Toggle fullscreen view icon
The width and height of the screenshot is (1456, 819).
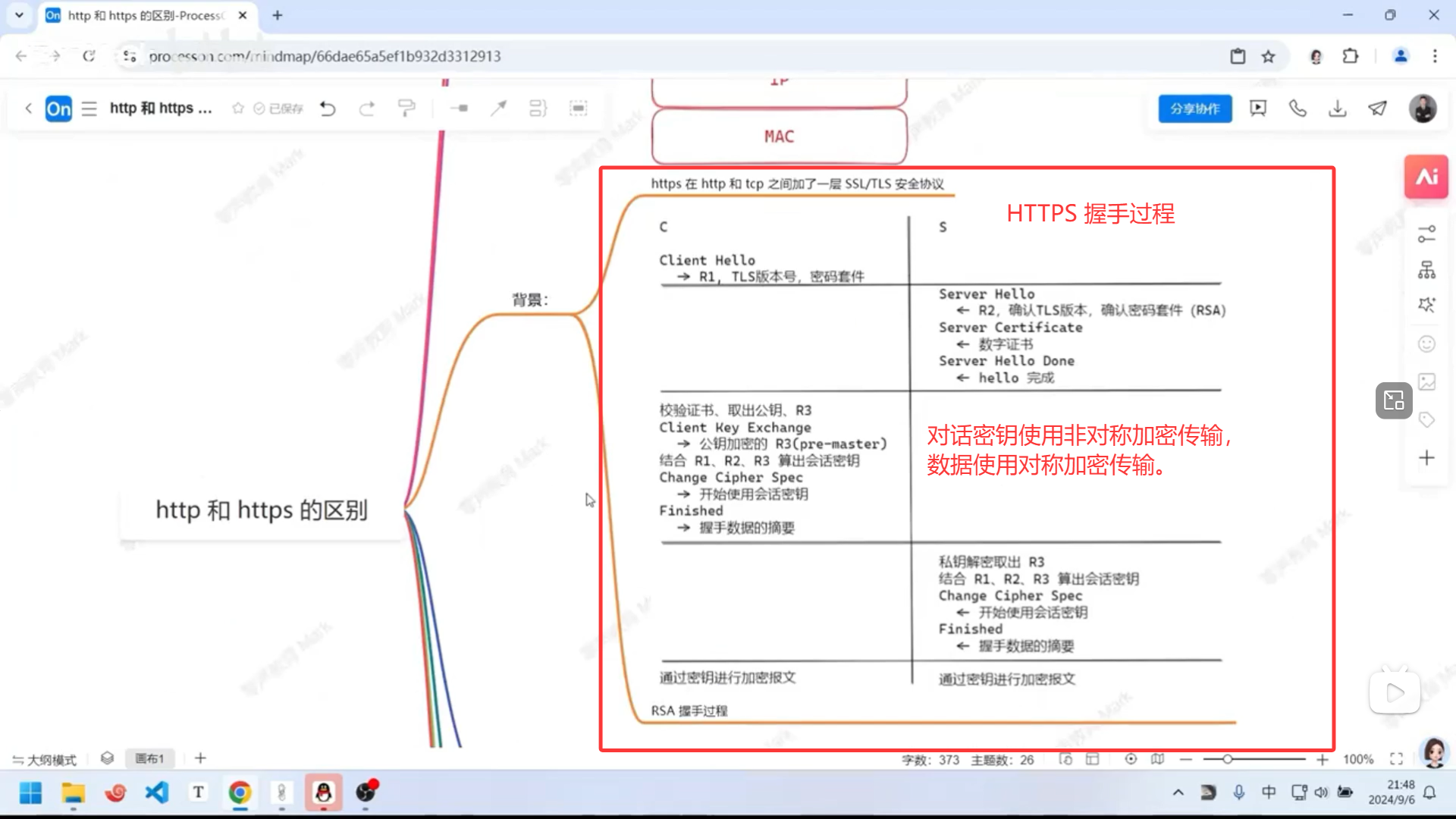[1396, 759]
